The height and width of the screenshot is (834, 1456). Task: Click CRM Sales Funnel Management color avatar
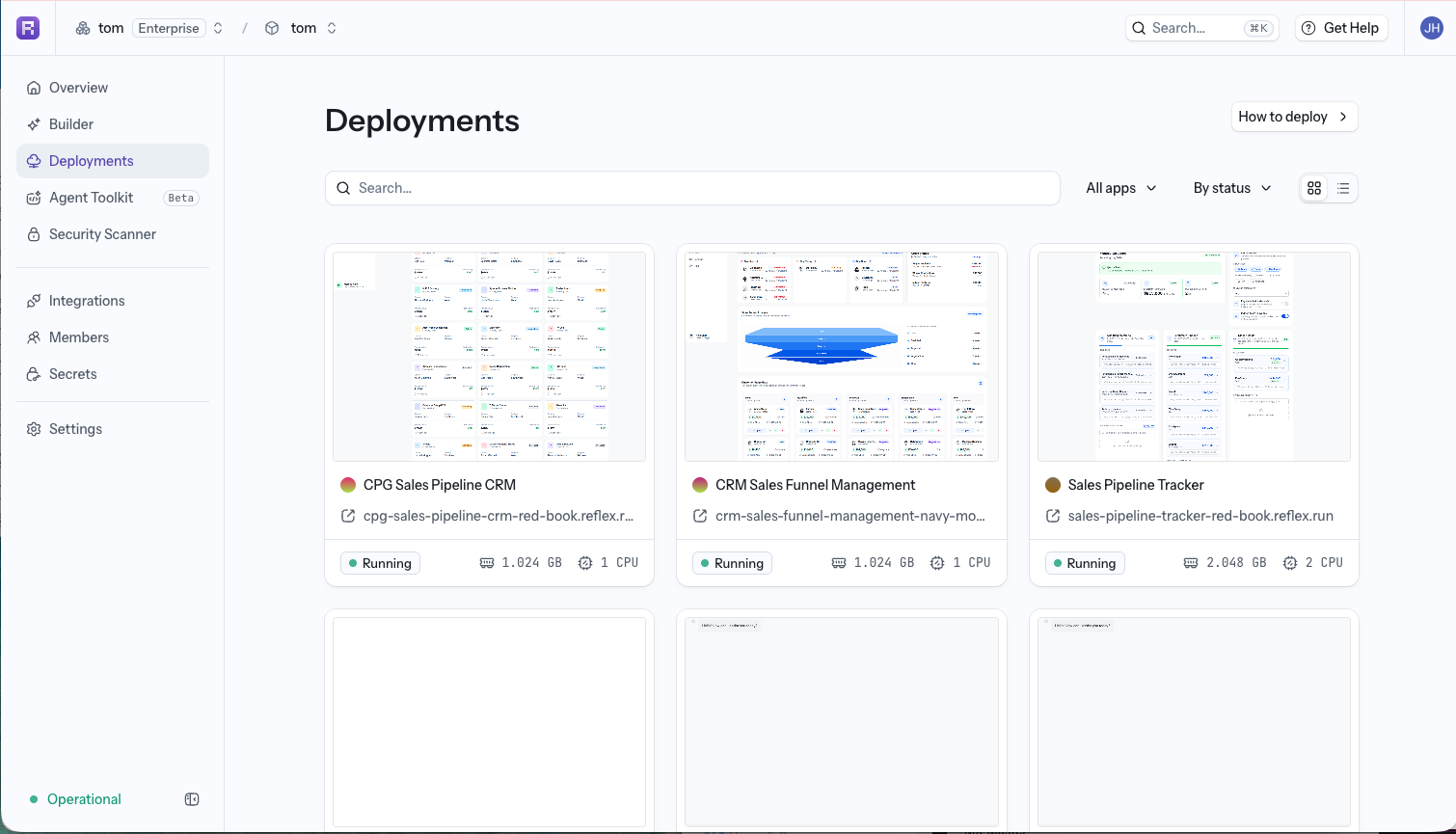point(700,485)
